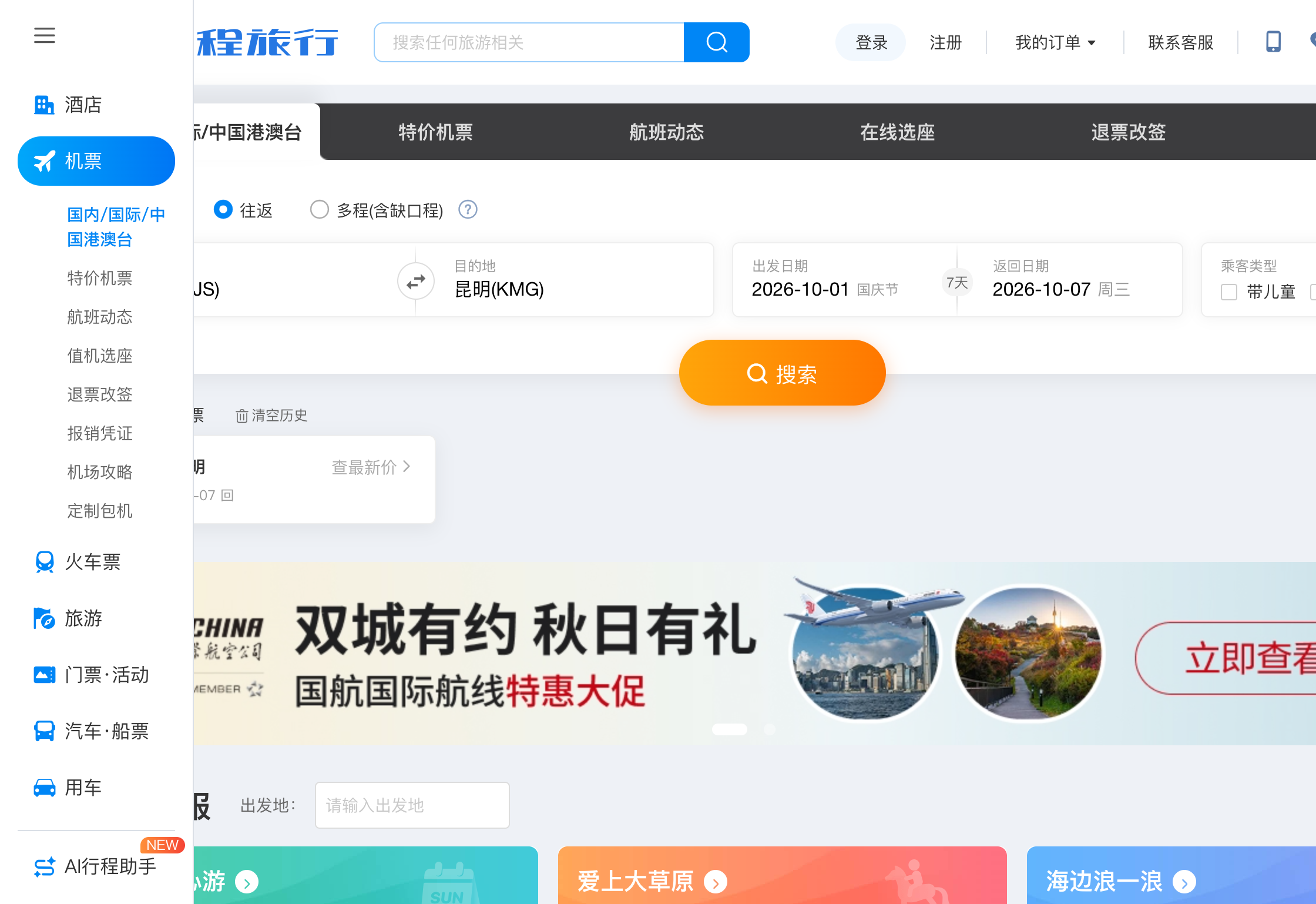Launch the AI行程助手 assistant
Viewport: 1316px width, 904px height.
(x=96, y=866)
